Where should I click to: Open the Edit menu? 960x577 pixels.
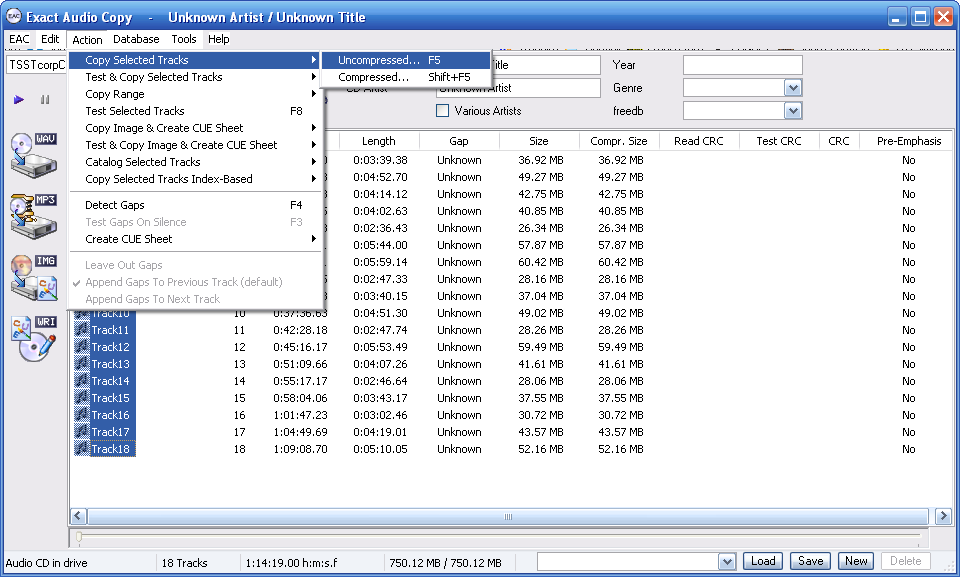click(x=50, y=39)
